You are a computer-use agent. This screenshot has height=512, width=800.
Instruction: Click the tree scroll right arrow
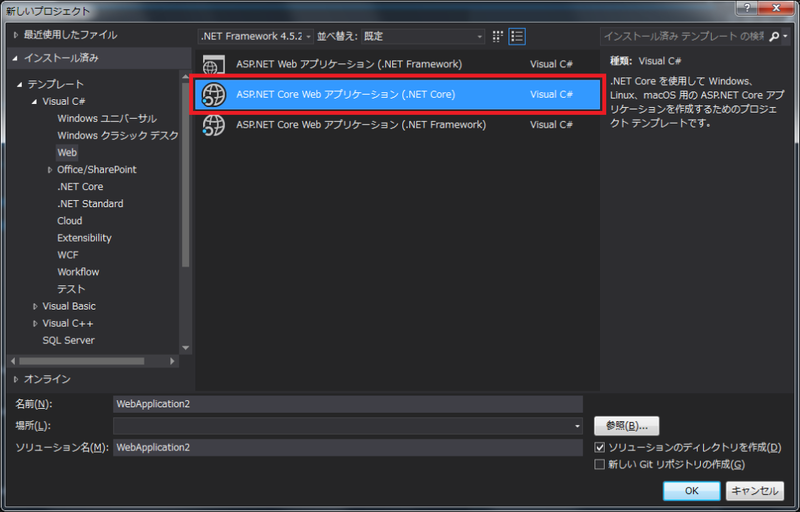click(x=172, y=361)
